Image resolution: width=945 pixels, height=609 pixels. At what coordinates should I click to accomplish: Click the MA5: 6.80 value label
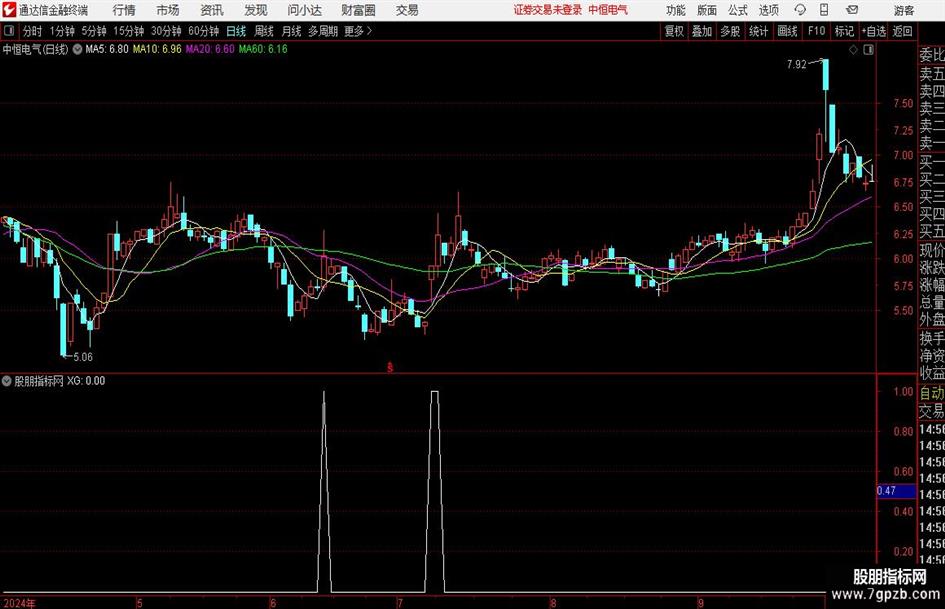pyautogui.click(x=107, y=49)
